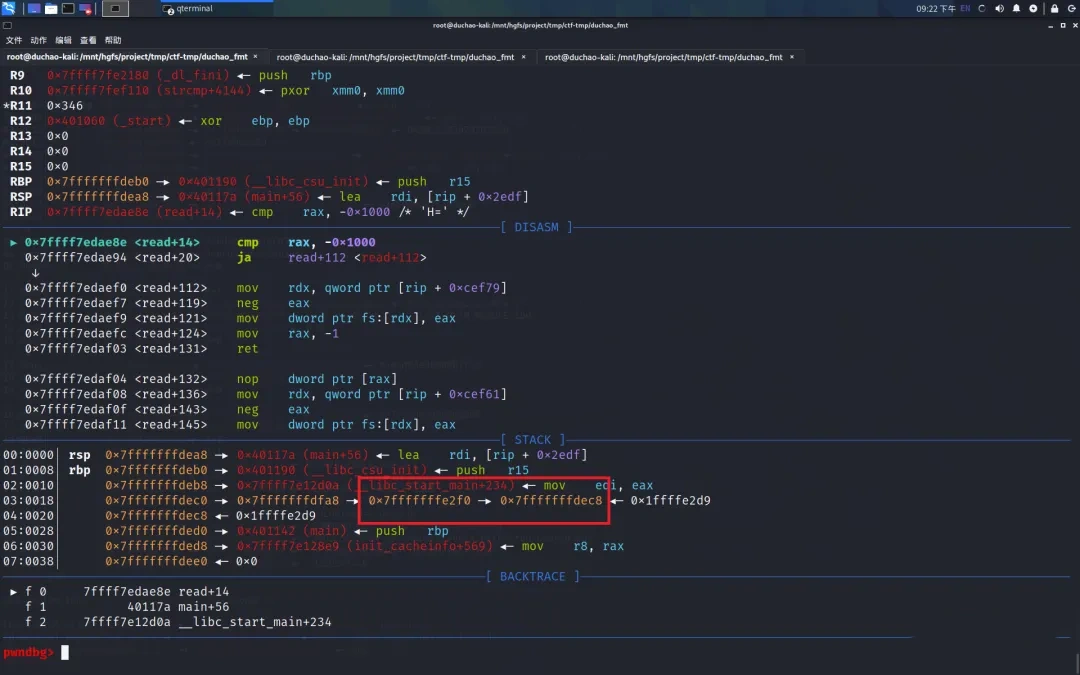Click the pwndbg prompt input line

(x=540, y=652)
